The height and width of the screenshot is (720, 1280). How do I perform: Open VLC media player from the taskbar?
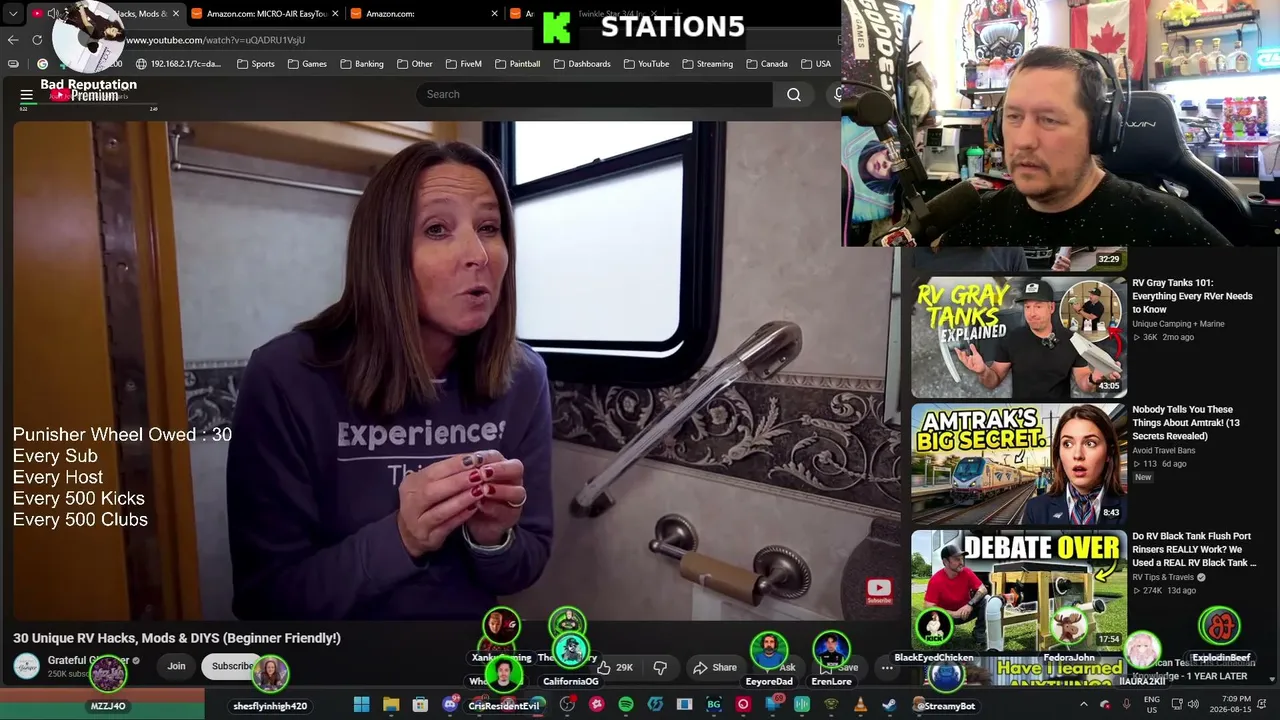pyautogui.click(x=860, y=705)
